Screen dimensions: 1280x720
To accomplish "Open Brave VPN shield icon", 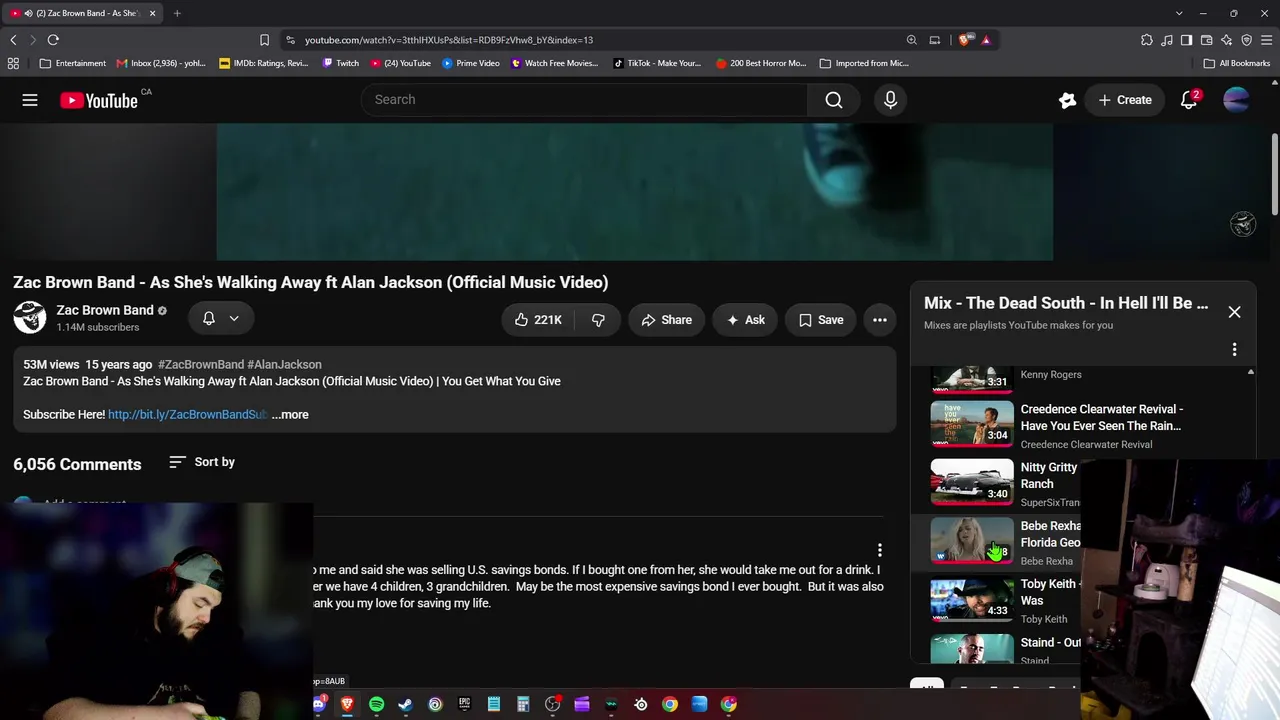I will click(x=1247, y=40).
